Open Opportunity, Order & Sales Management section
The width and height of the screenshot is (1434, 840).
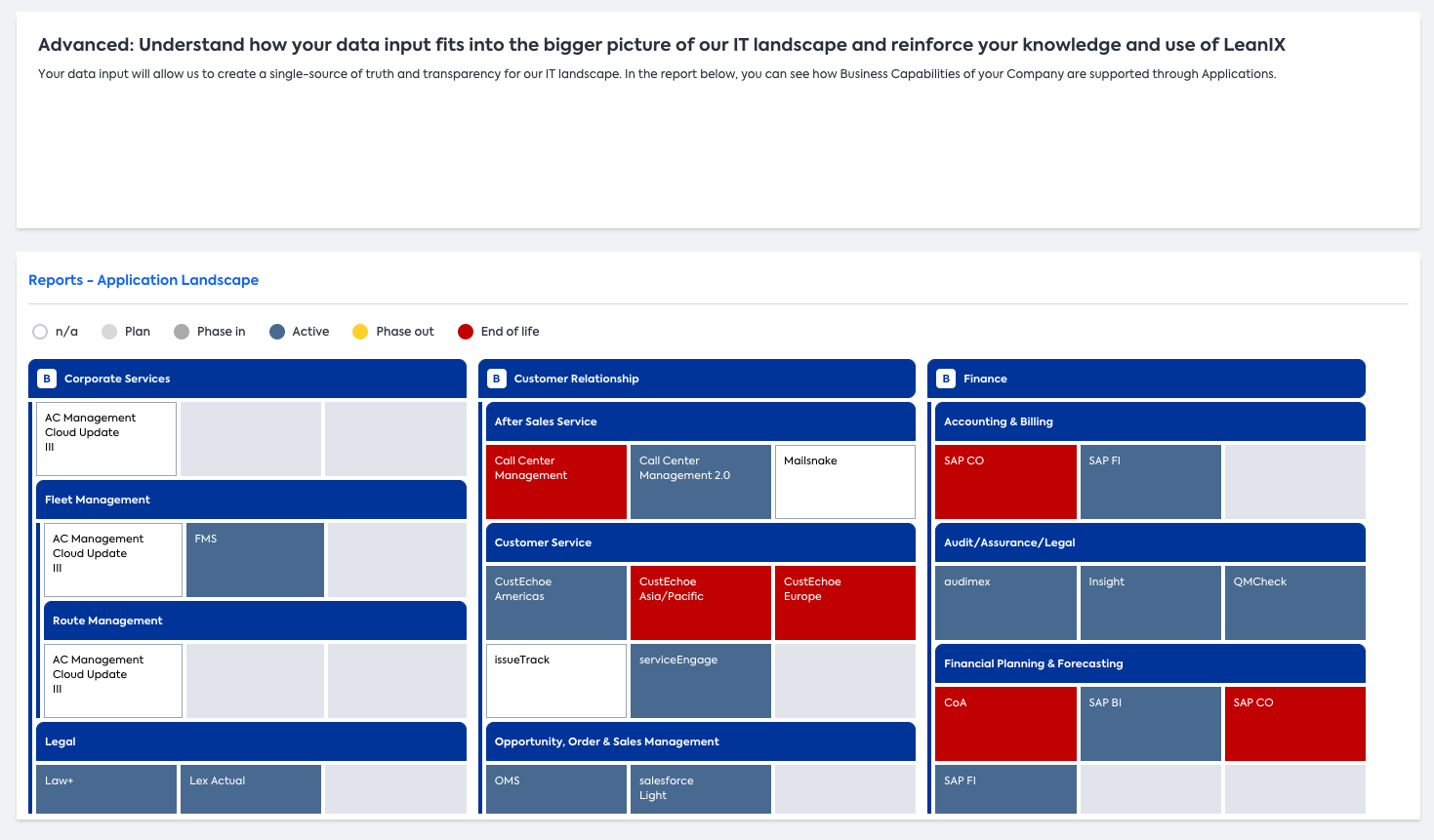[x=701, y=741]
